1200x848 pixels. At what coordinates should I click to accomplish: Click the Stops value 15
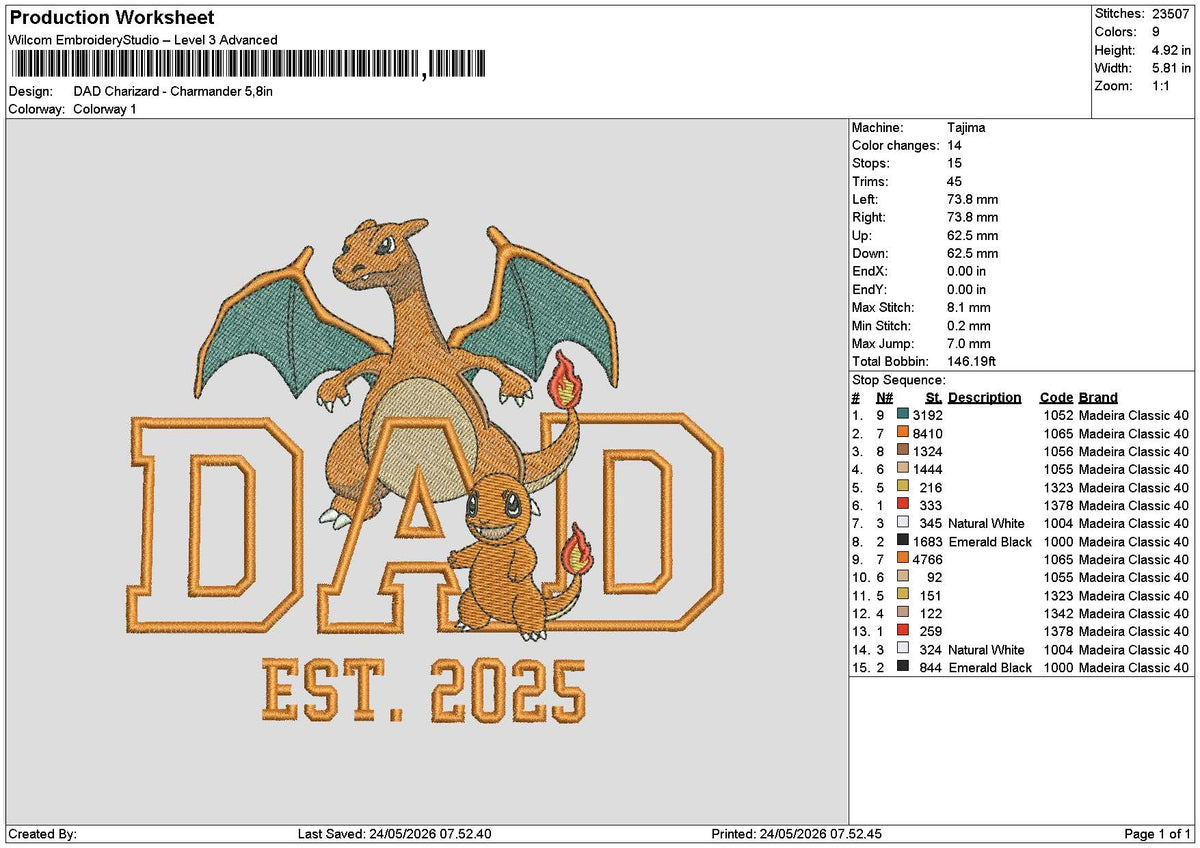[x=955, y=164]
